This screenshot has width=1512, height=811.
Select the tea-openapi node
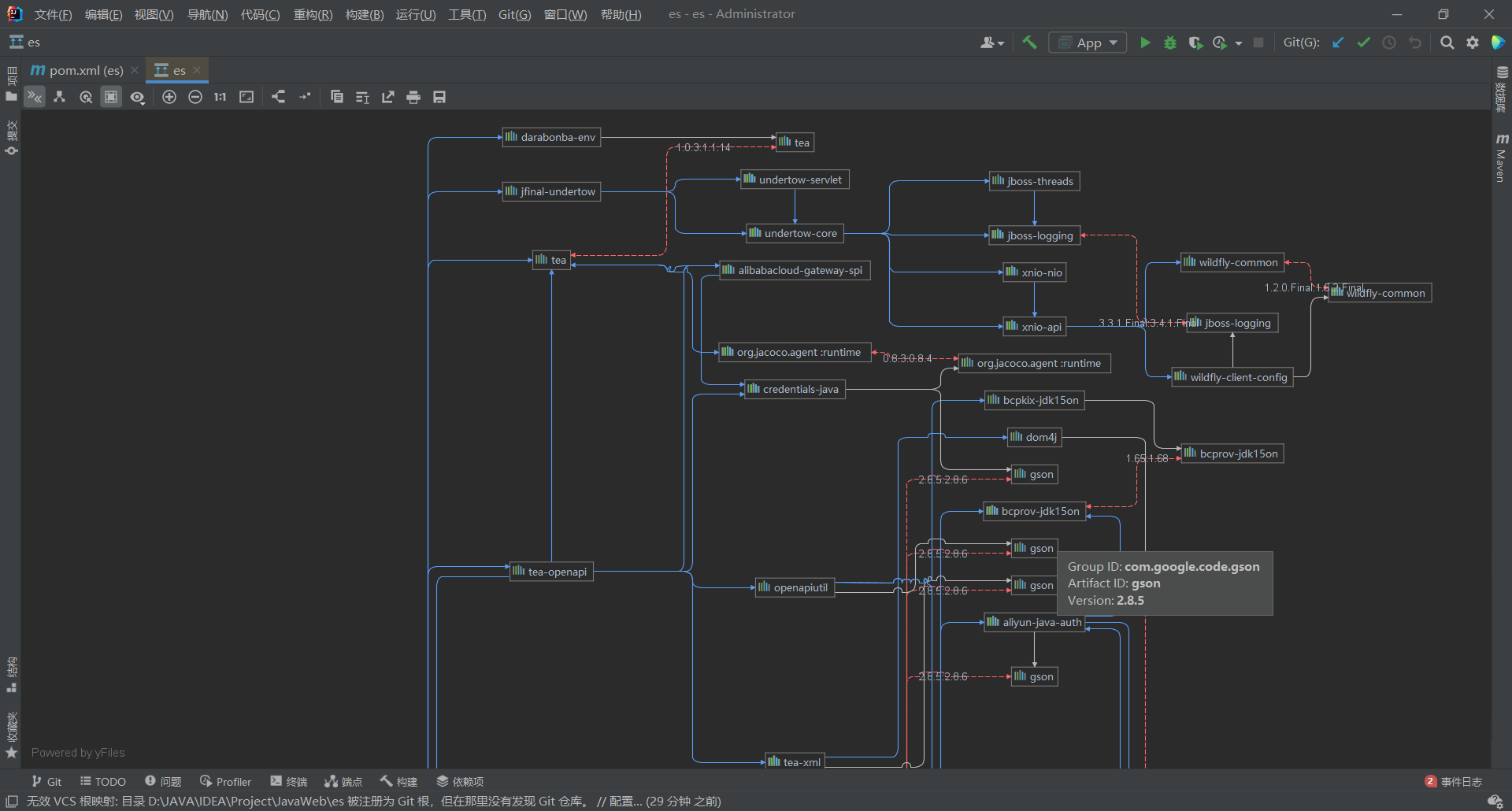(551, 572)
